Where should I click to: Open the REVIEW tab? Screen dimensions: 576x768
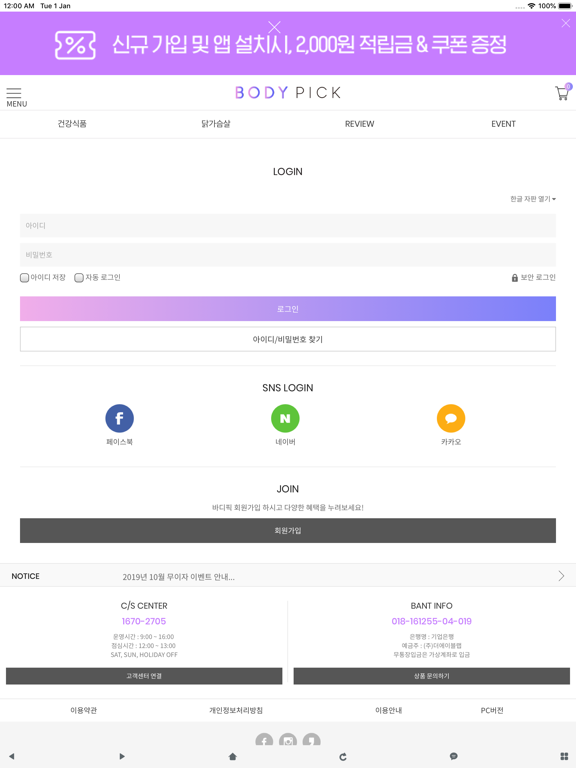[x=360, y=124]
